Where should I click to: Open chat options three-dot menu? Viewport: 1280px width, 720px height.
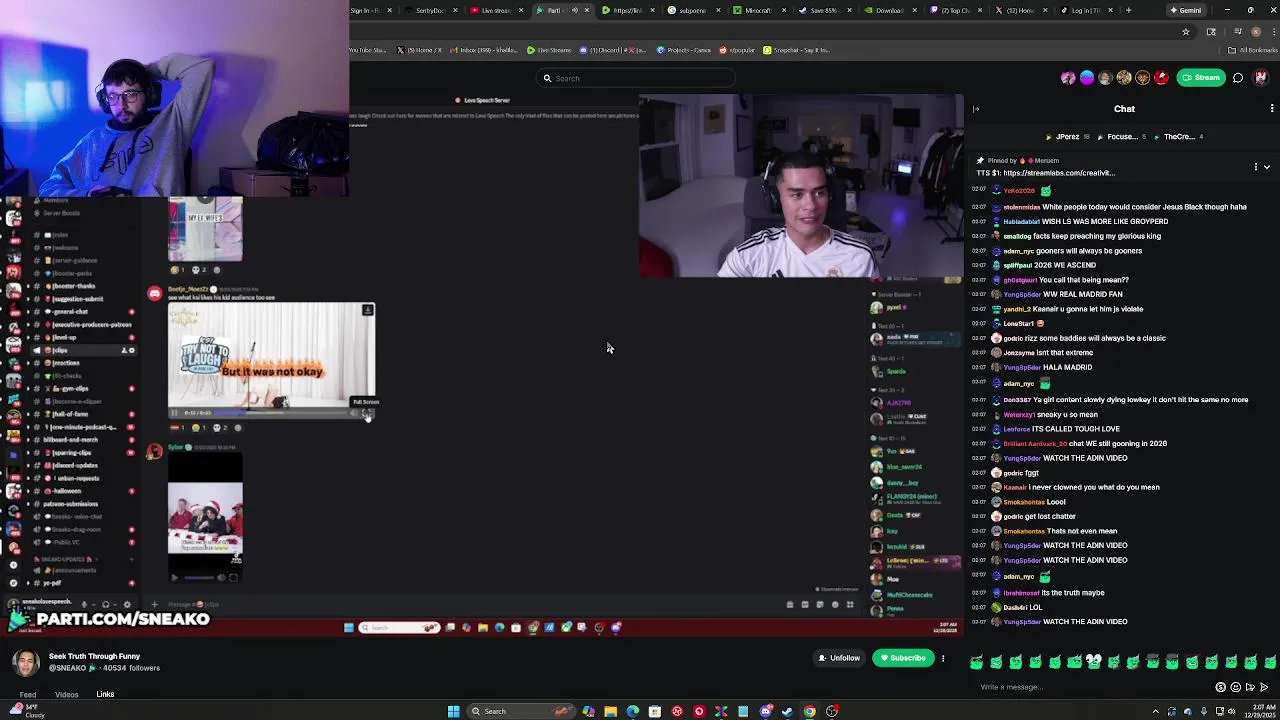pyautogui.click(x=1272, y=109)
